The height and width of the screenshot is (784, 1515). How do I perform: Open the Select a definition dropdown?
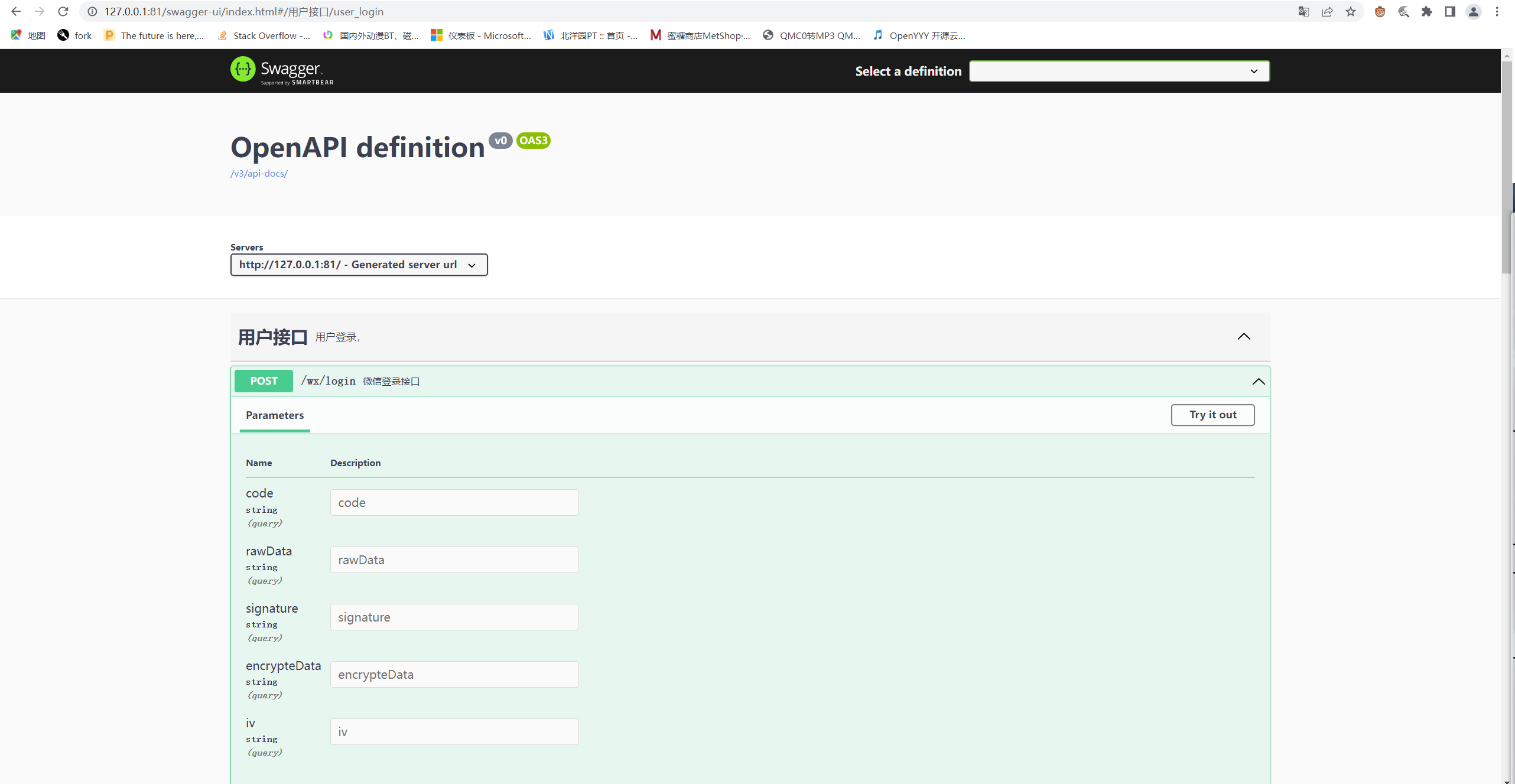click(1119, 71)
